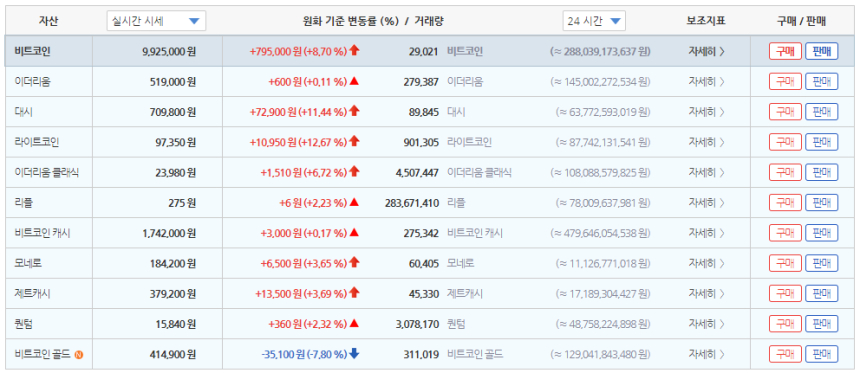This screenshot has width=860, height=373.
Task: Select the 라이트코인 asset name
Action: coord(37,142)
